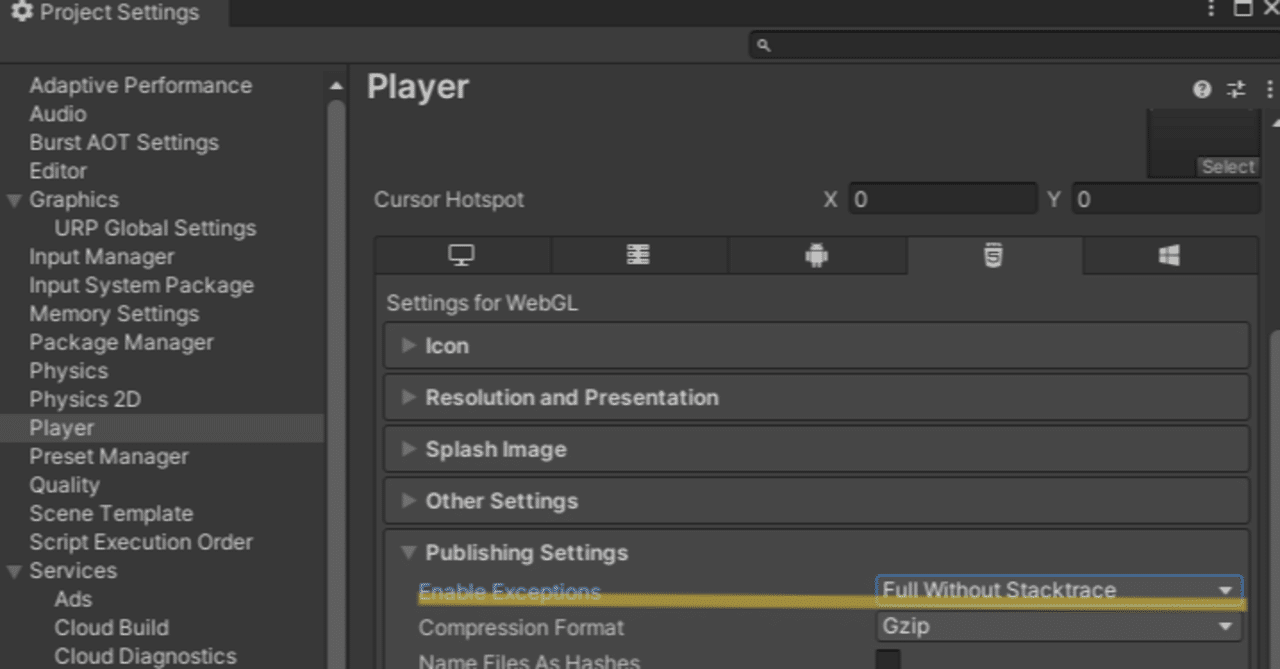Select the WebGL platform icon
1280x669 pixels.
[x=993, y=255]
